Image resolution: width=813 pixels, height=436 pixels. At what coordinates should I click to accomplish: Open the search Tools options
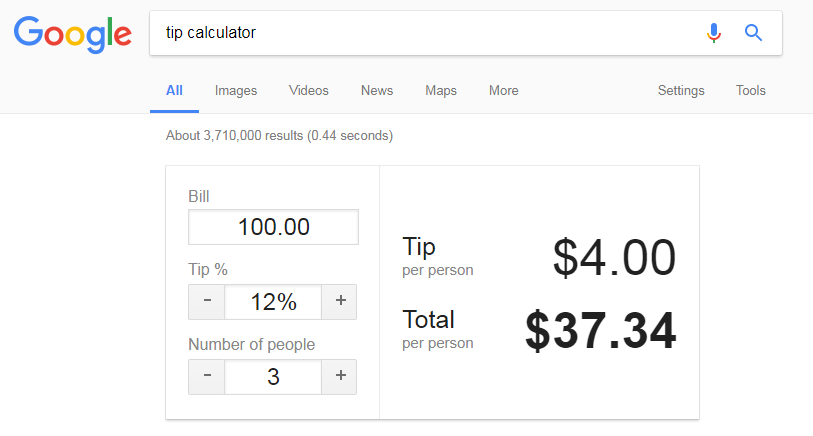pyautogui.click(x=750, y=90)
